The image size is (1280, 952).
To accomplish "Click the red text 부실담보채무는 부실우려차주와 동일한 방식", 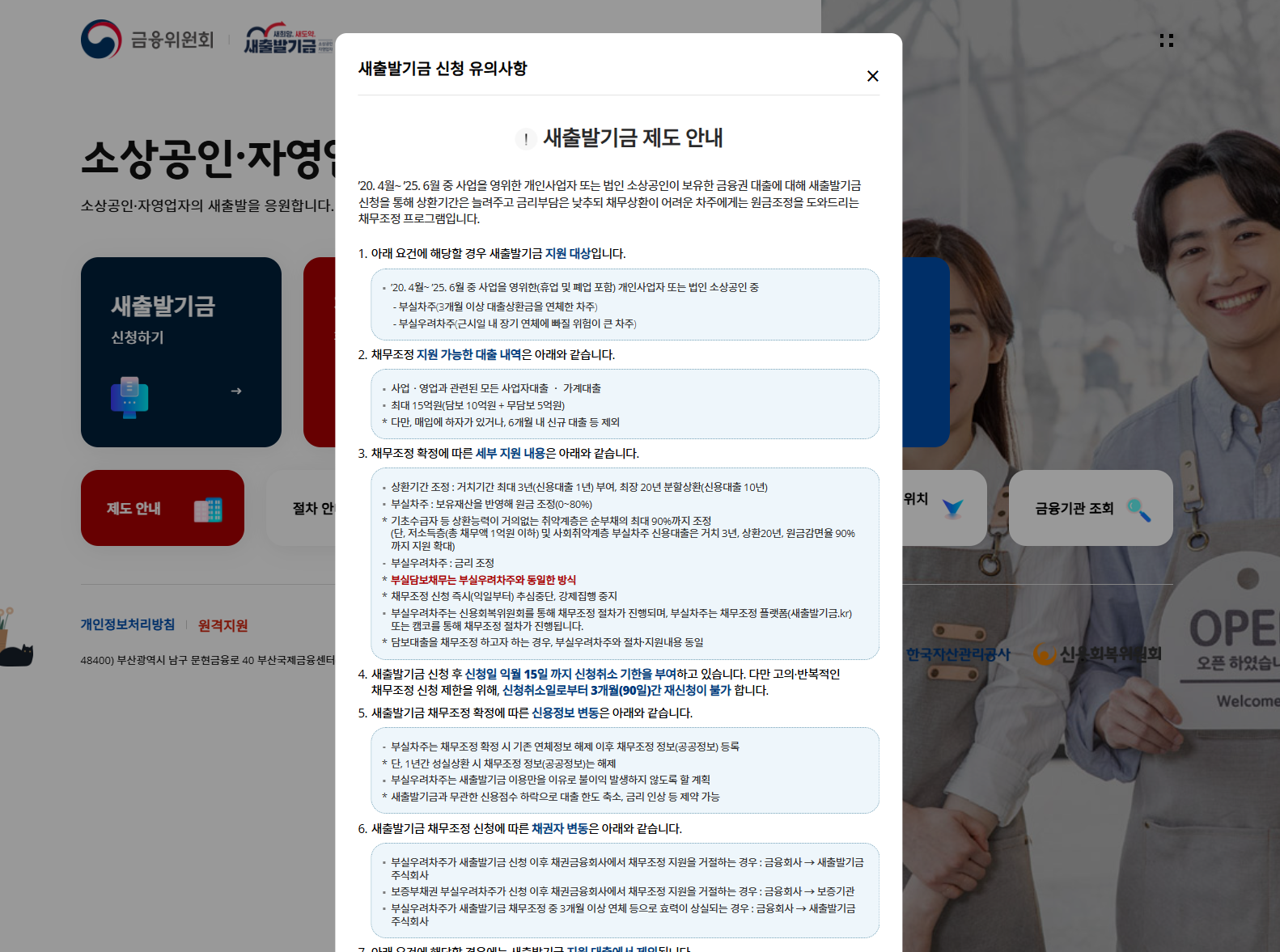I will click(484, 580).
